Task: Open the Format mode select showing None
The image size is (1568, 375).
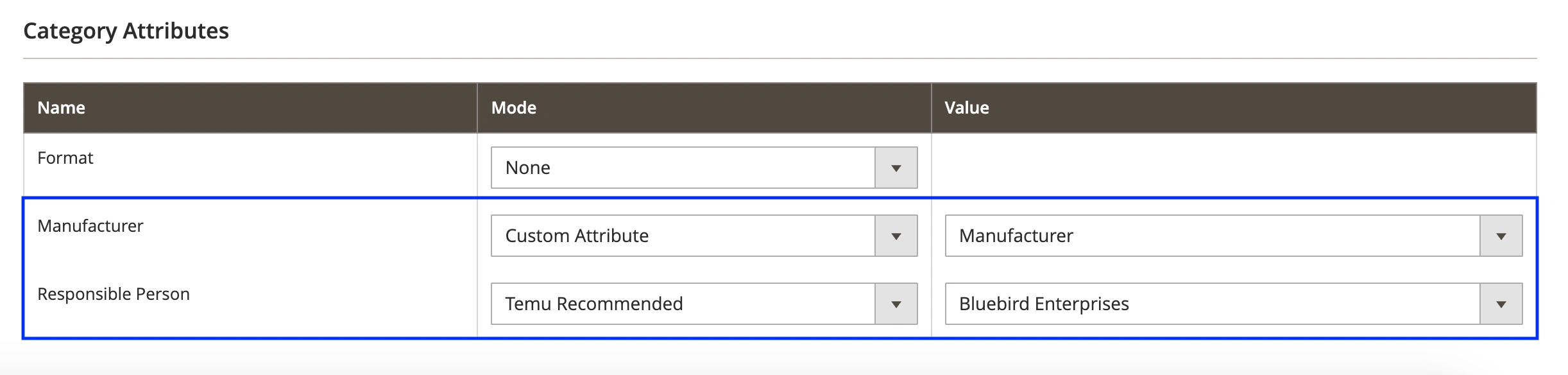Action: click(683, 168)
